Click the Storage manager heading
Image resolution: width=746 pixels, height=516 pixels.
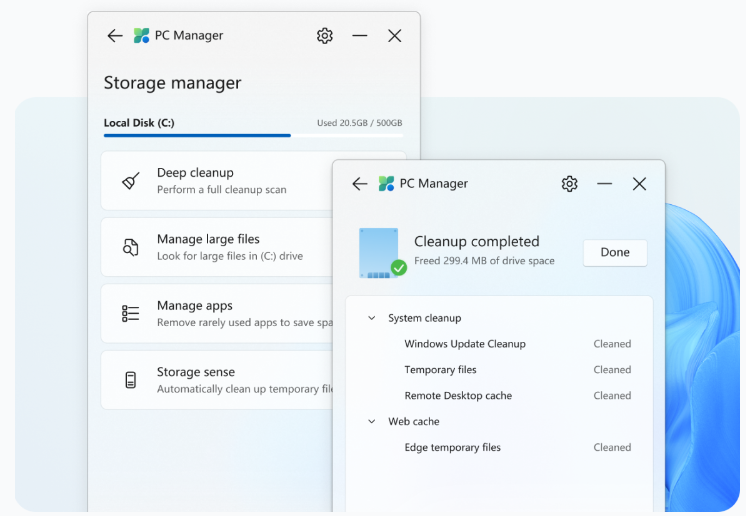coord(173,83)
